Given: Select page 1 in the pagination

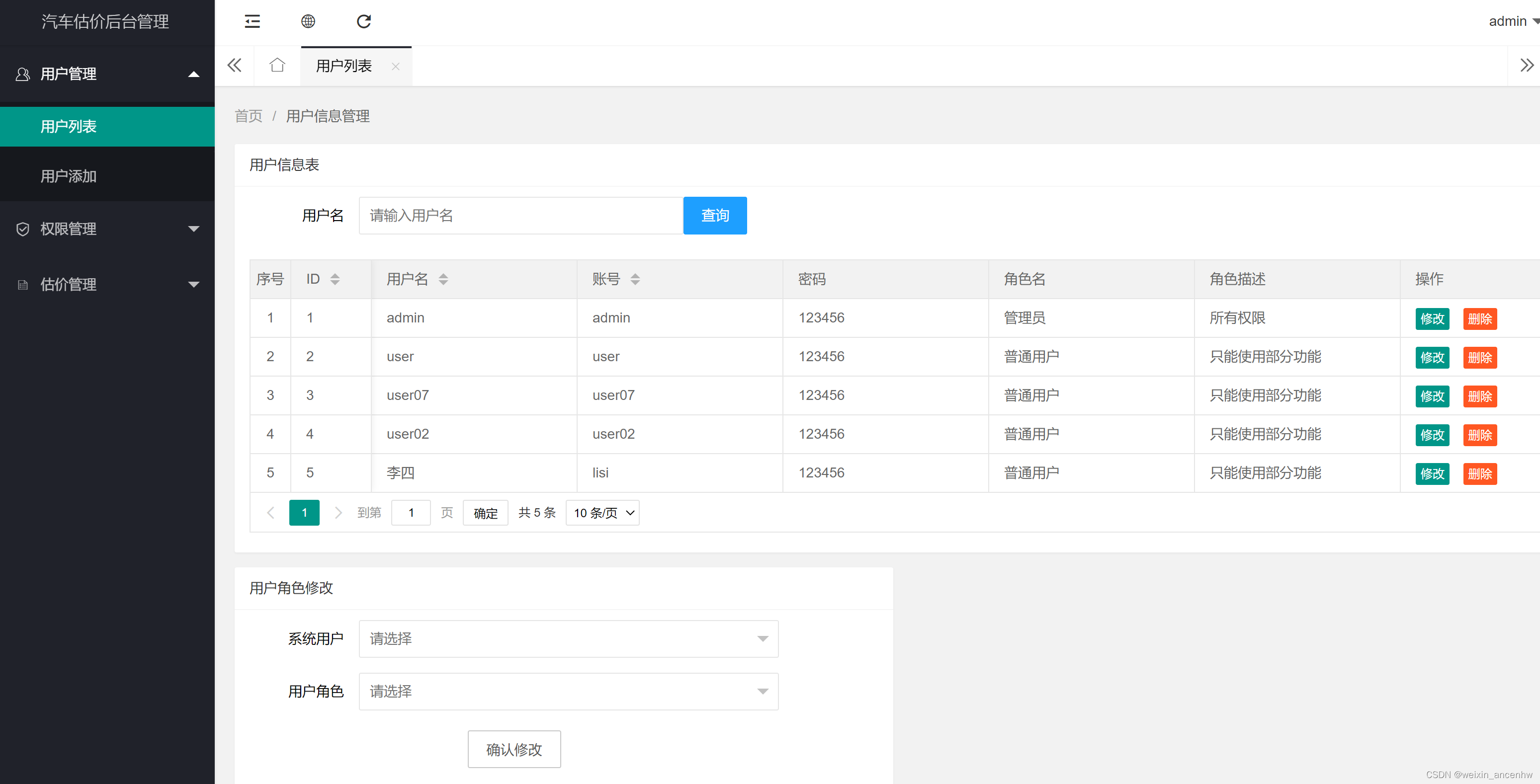Looking at the screenshot, I should [304, 513].
